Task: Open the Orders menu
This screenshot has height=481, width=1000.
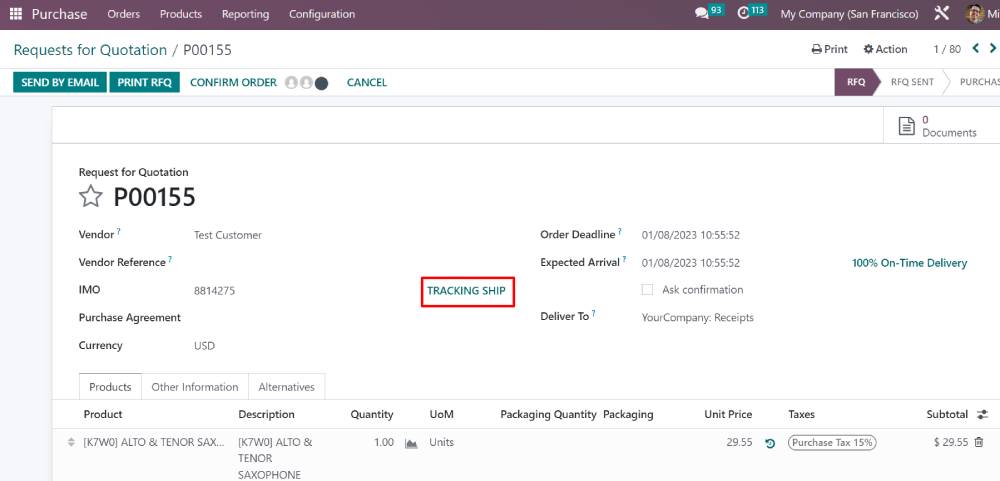Action: [x=124, y=14]
